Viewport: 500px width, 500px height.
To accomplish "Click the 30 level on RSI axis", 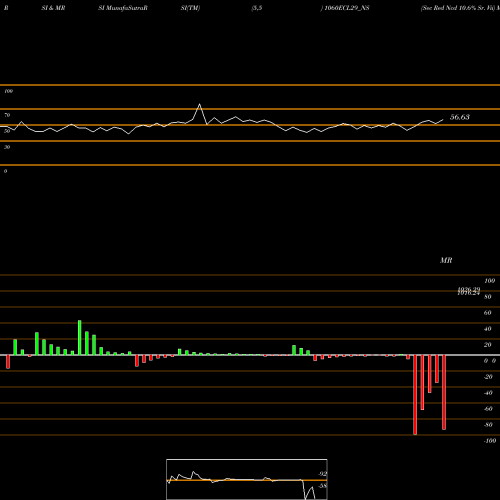I will click(7, 147).
